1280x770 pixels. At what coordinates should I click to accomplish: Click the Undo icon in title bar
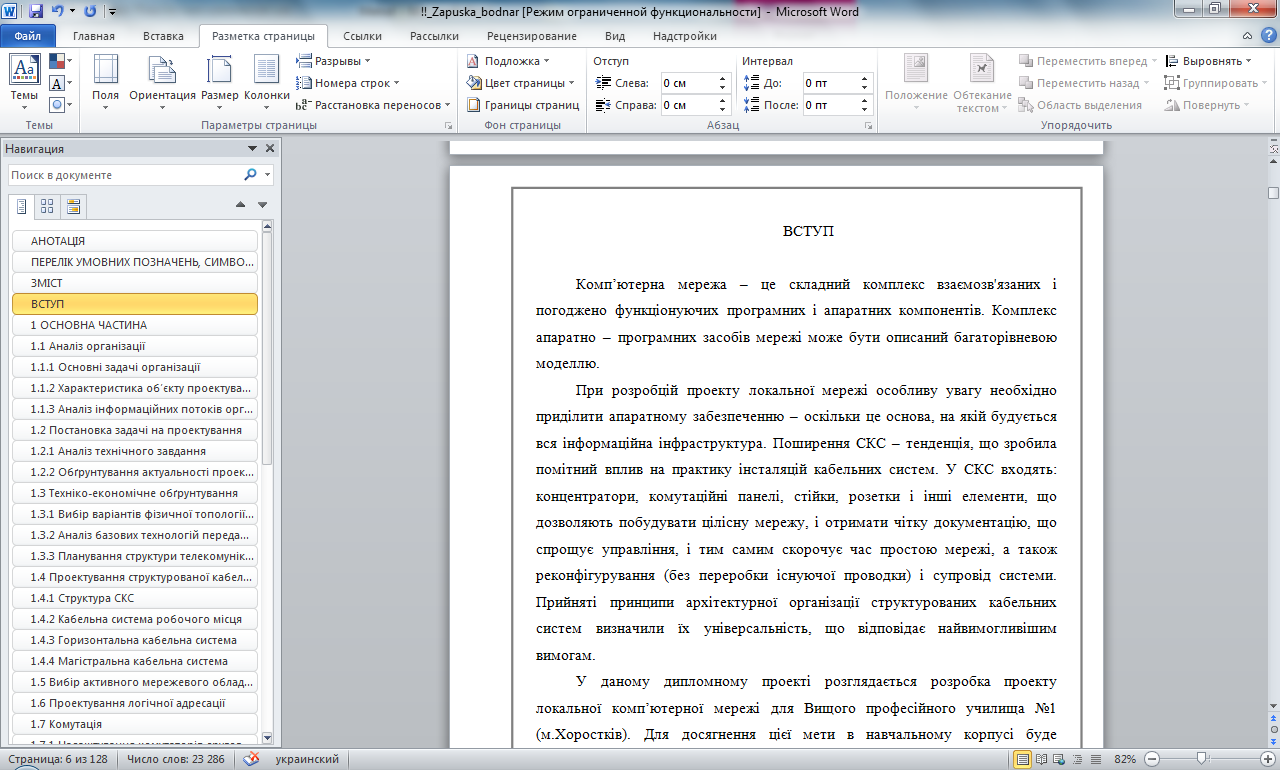(x=58, y=11)
